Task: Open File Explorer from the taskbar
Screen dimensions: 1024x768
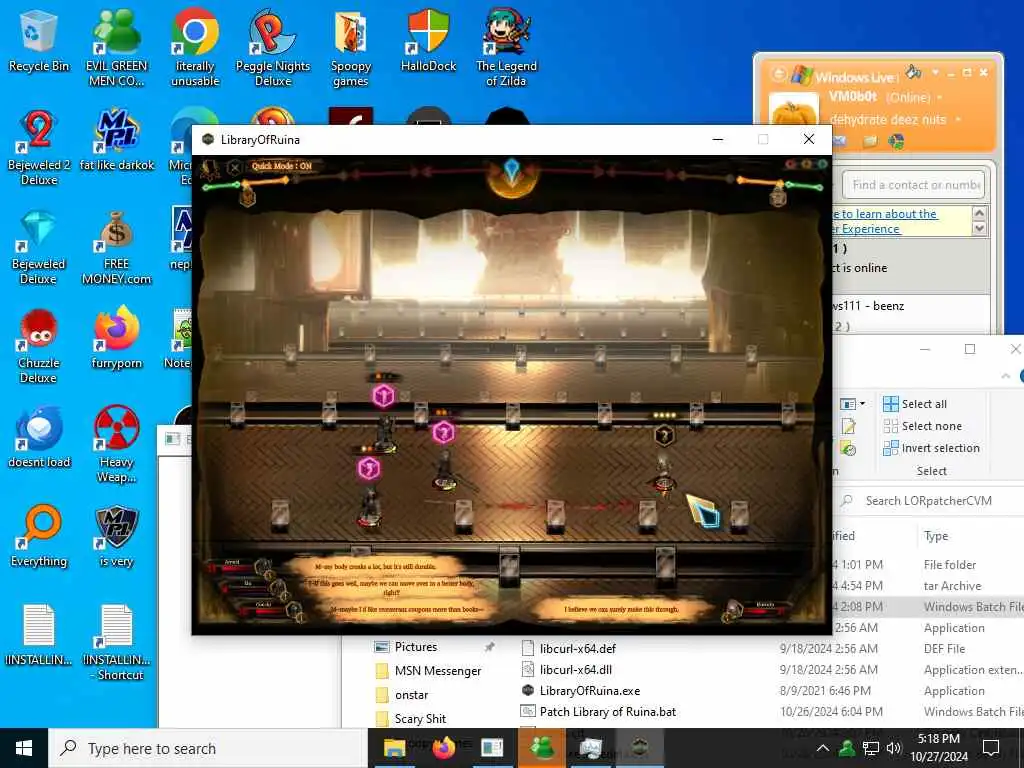Action: point(394,748)
